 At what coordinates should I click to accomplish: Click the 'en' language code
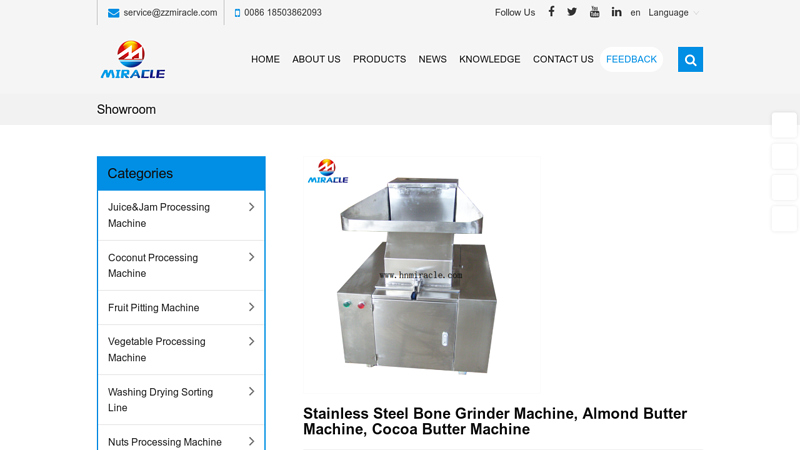635,13
